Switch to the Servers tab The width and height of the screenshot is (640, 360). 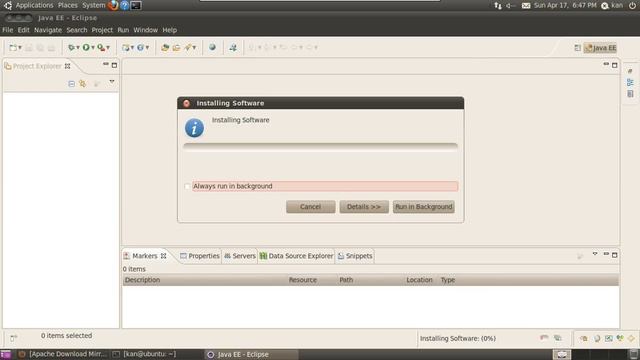point(240,256)
